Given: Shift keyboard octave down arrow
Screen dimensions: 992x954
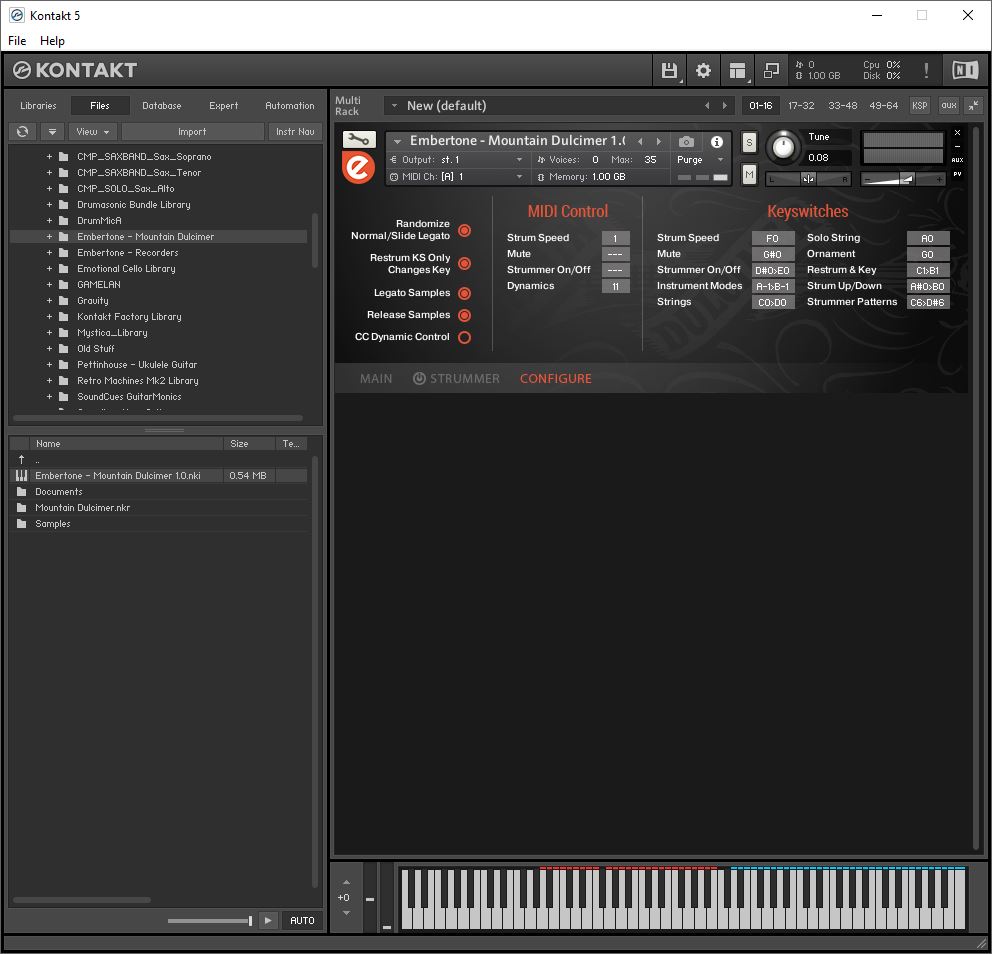Looking at the screenshot, I should point(346,913).
